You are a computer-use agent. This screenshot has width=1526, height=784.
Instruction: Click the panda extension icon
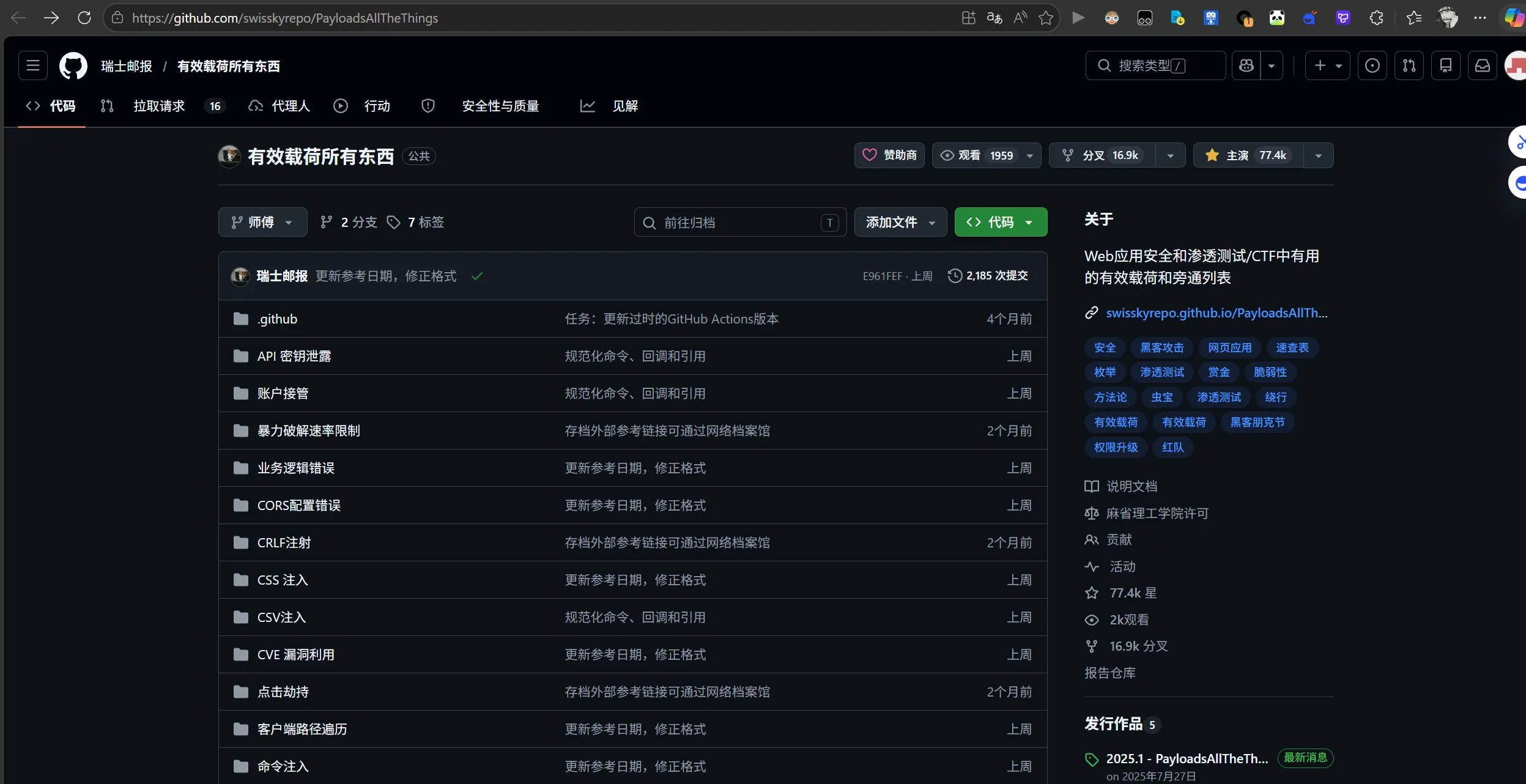1277,18
